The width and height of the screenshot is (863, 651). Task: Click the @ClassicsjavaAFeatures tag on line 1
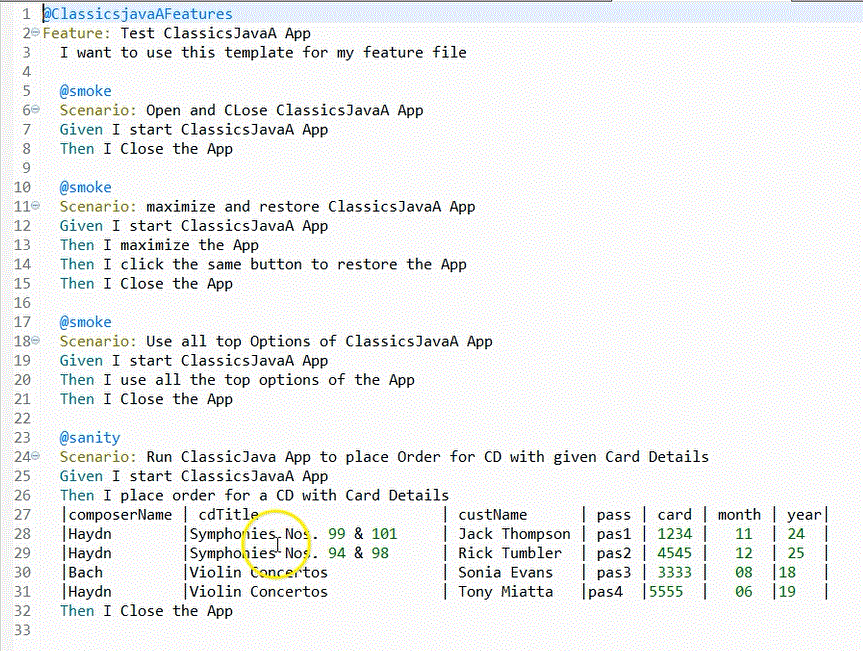click(x=137, y=13)
